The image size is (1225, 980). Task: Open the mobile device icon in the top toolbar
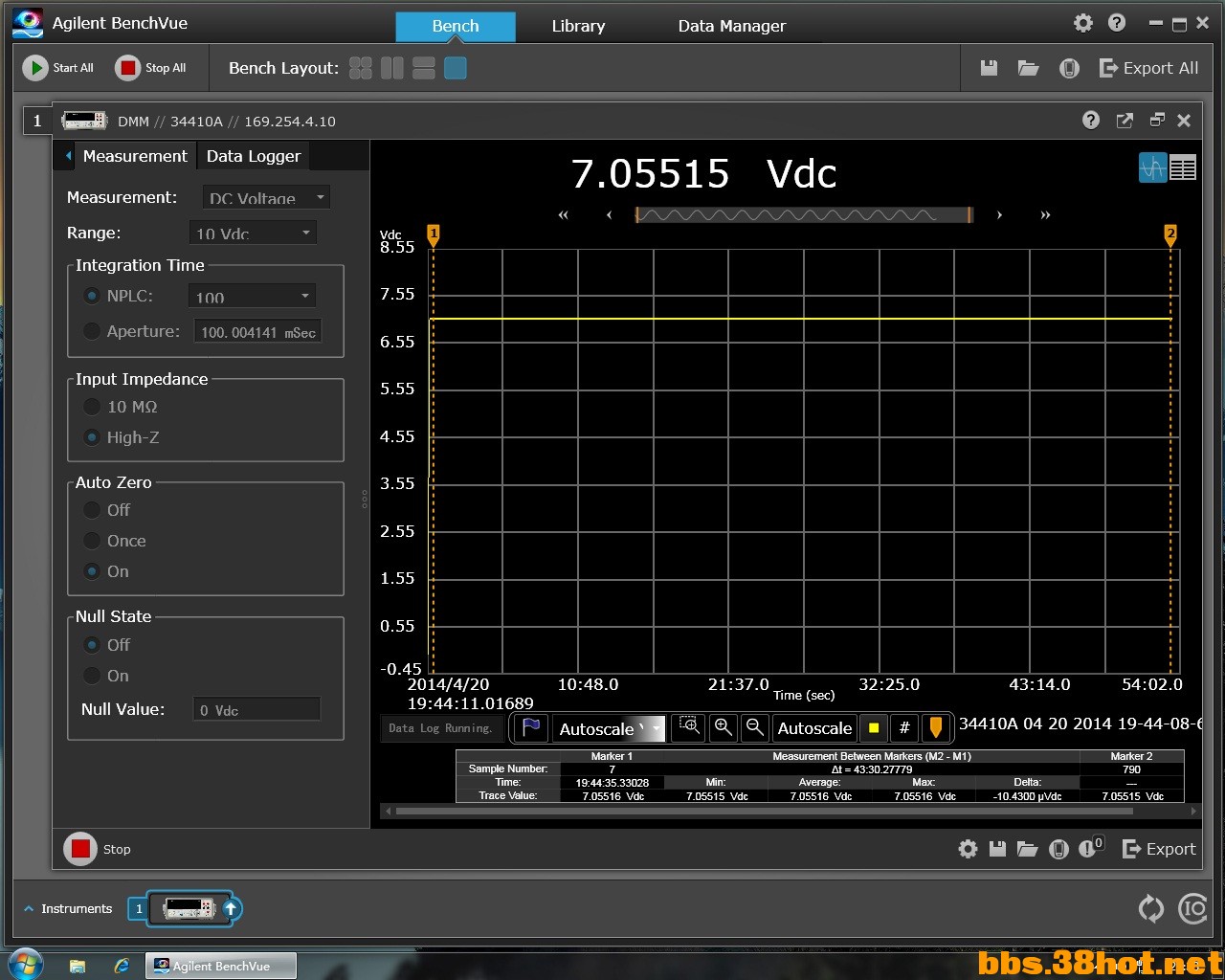click(x=1069, y=68)
